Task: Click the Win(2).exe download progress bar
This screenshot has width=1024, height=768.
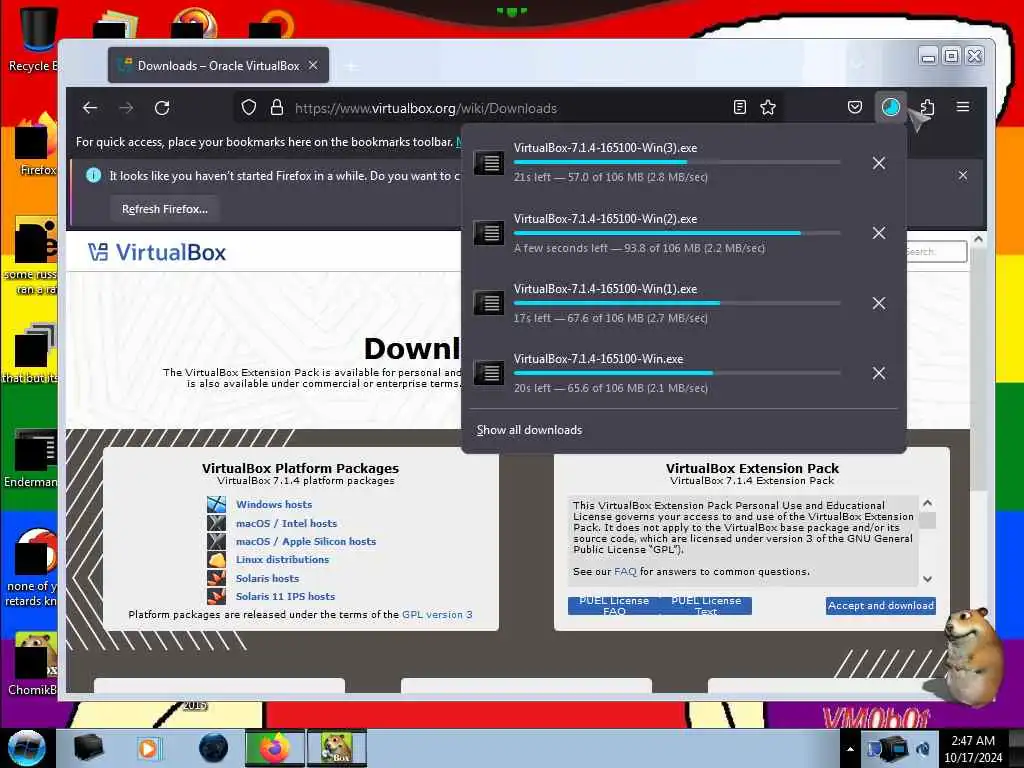Action: click(x=677, y=232)
